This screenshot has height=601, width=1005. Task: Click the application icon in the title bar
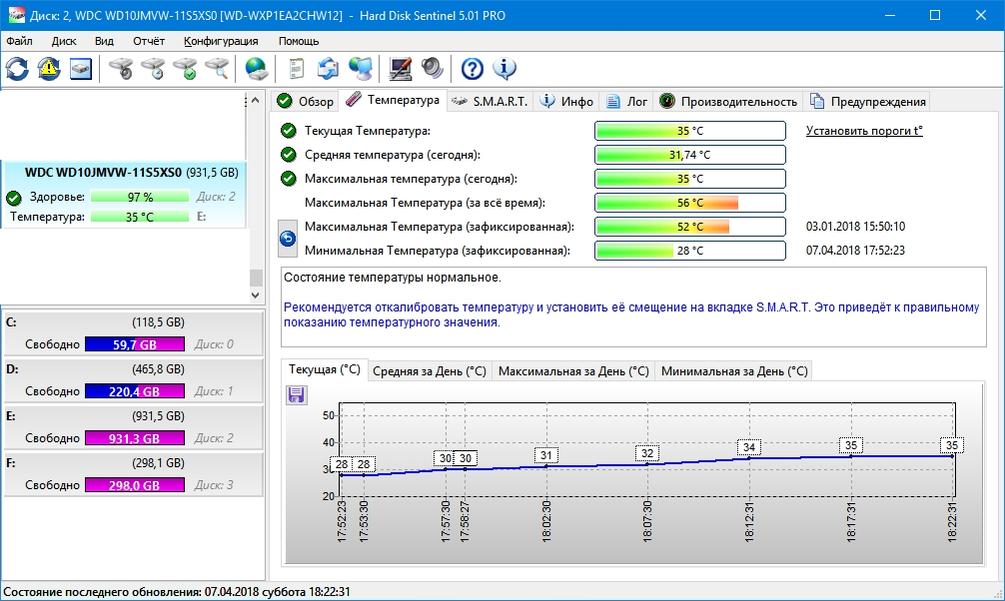(16, 15)
